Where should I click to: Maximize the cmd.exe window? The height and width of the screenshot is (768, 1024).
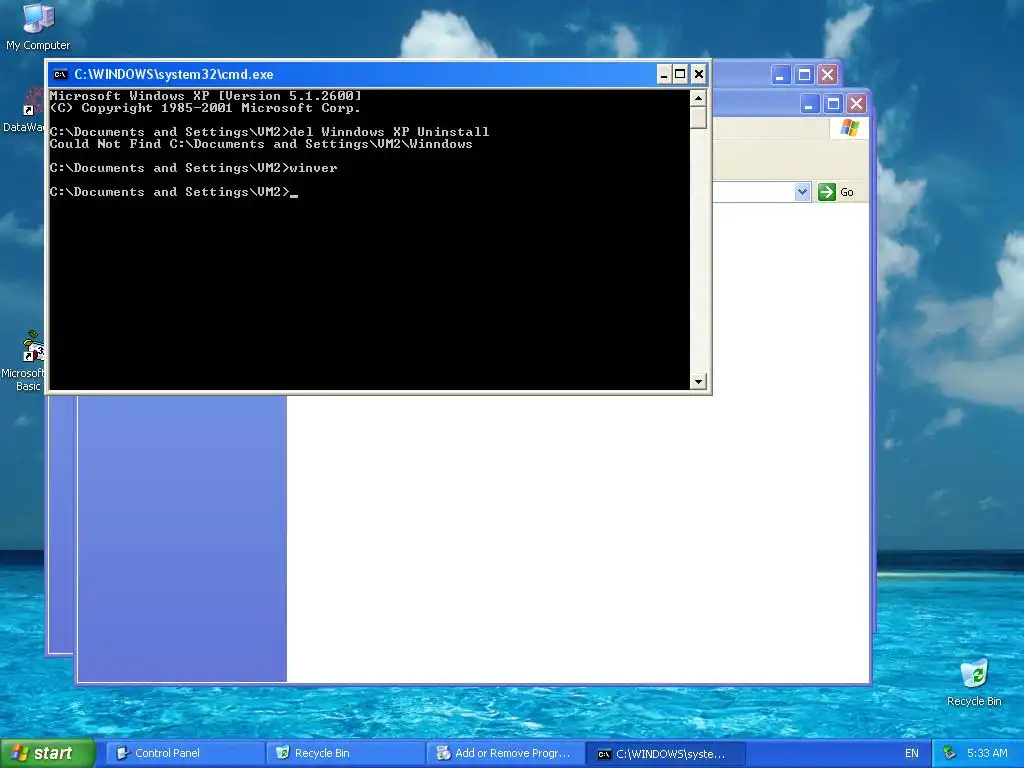(680, 74)
